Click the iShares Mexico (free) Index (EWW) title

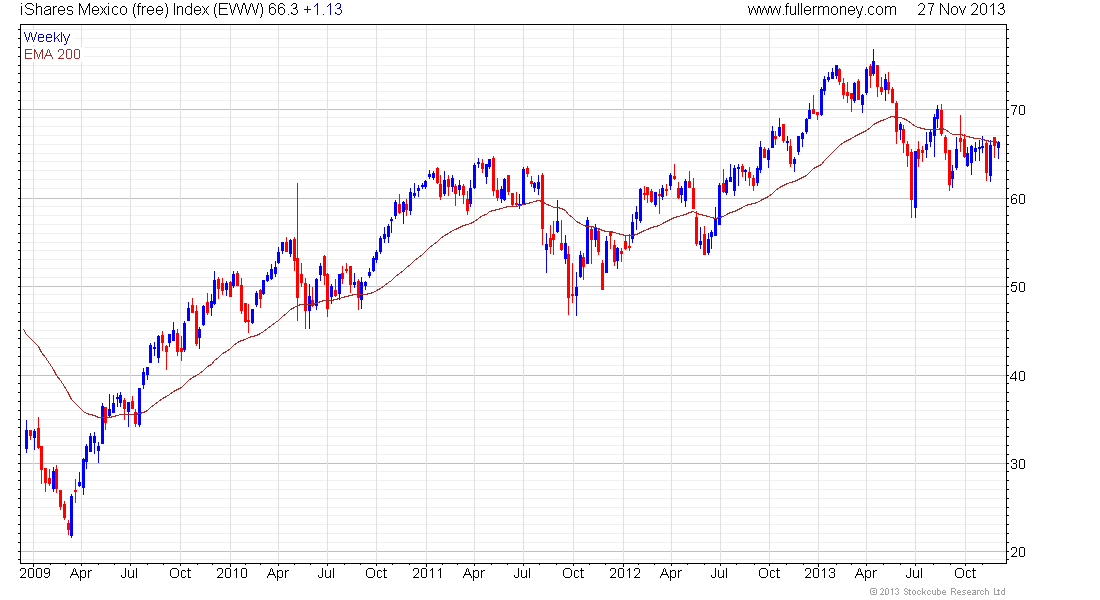tap(142, 10)
